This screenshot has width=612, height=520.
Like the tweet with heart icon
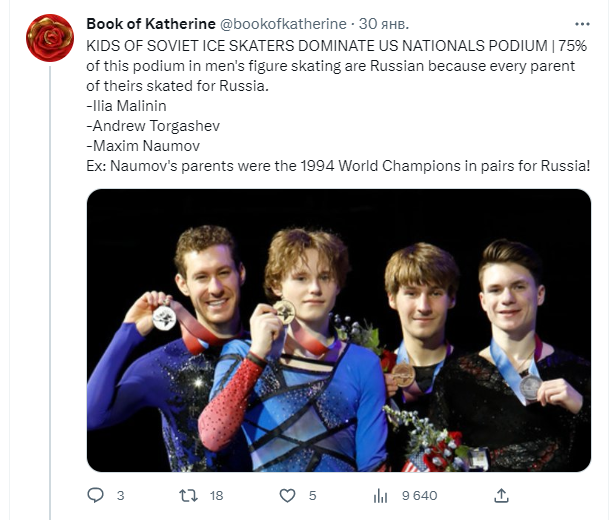(287, 495)
